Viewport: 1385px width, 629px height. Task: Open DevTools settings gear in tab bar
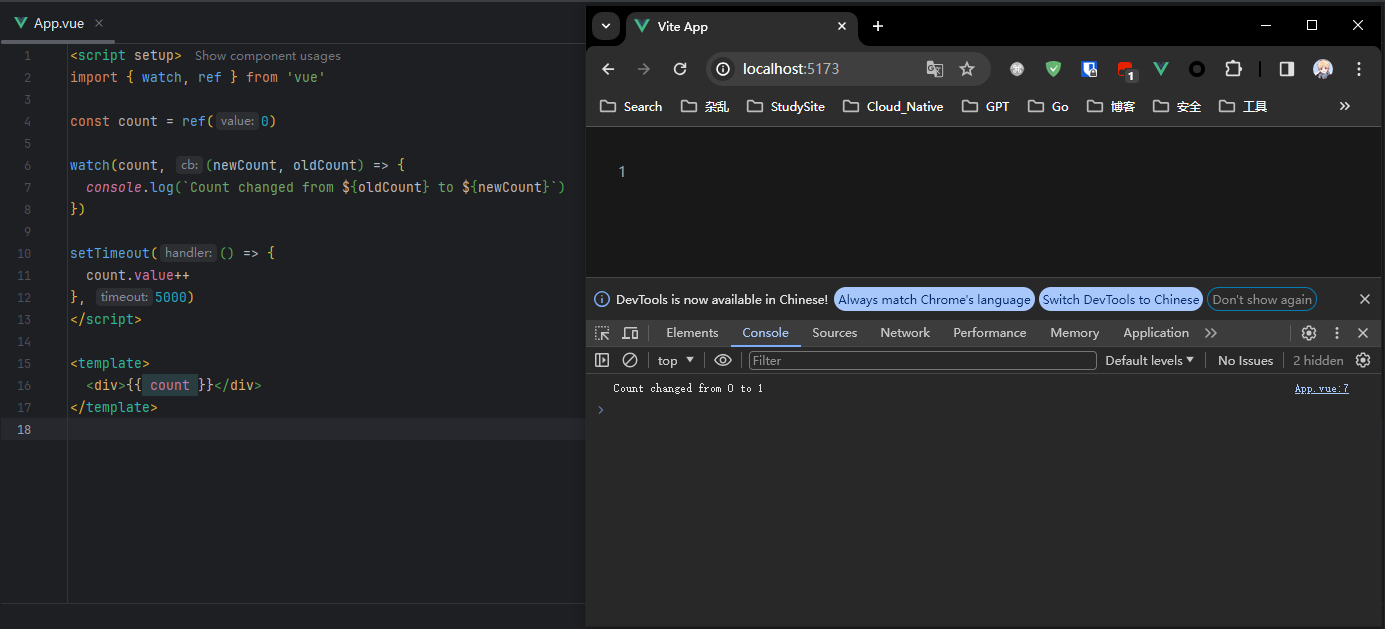(1309, 333)
